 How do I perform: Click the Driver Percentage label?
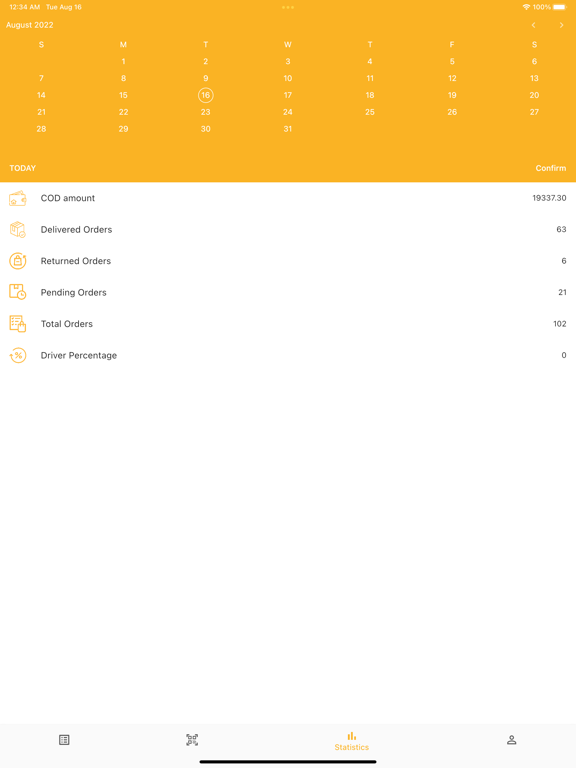pyautogui.click(x=79, y=356)
